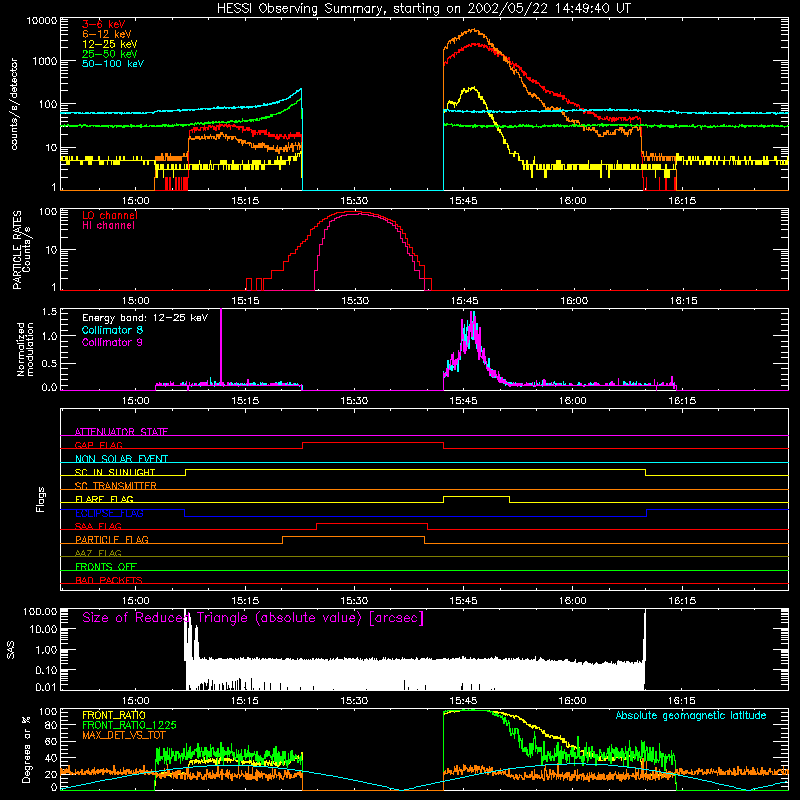Click the Energy band: 12-25 keV label

[145, 318]
